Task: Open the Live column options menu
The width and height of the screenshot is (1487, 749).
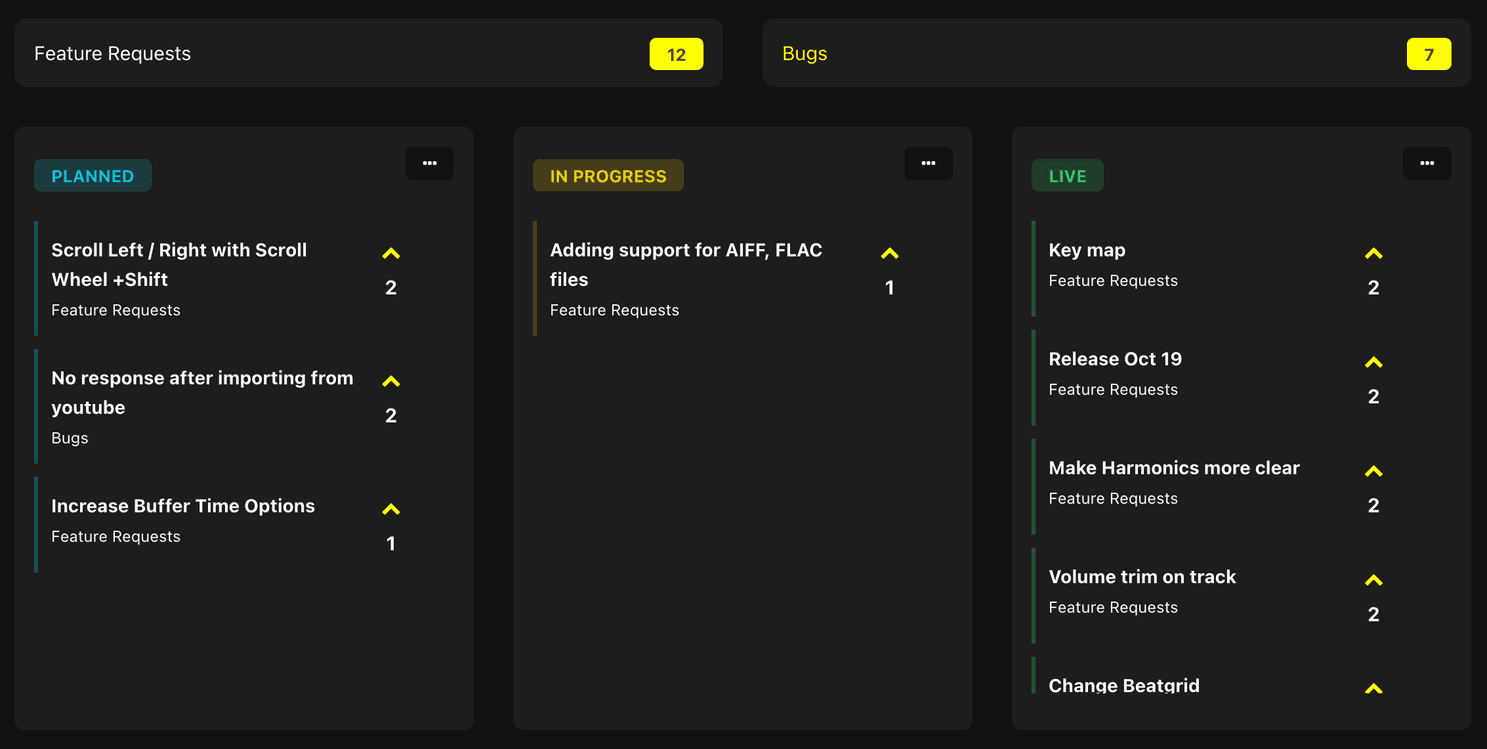Action: (x=1427, y=163)
